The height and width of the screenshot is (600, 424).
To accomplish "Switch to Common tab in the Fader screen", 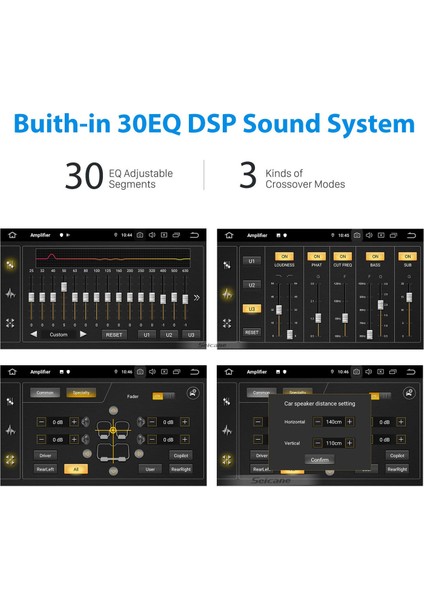I will click(45, 393).
